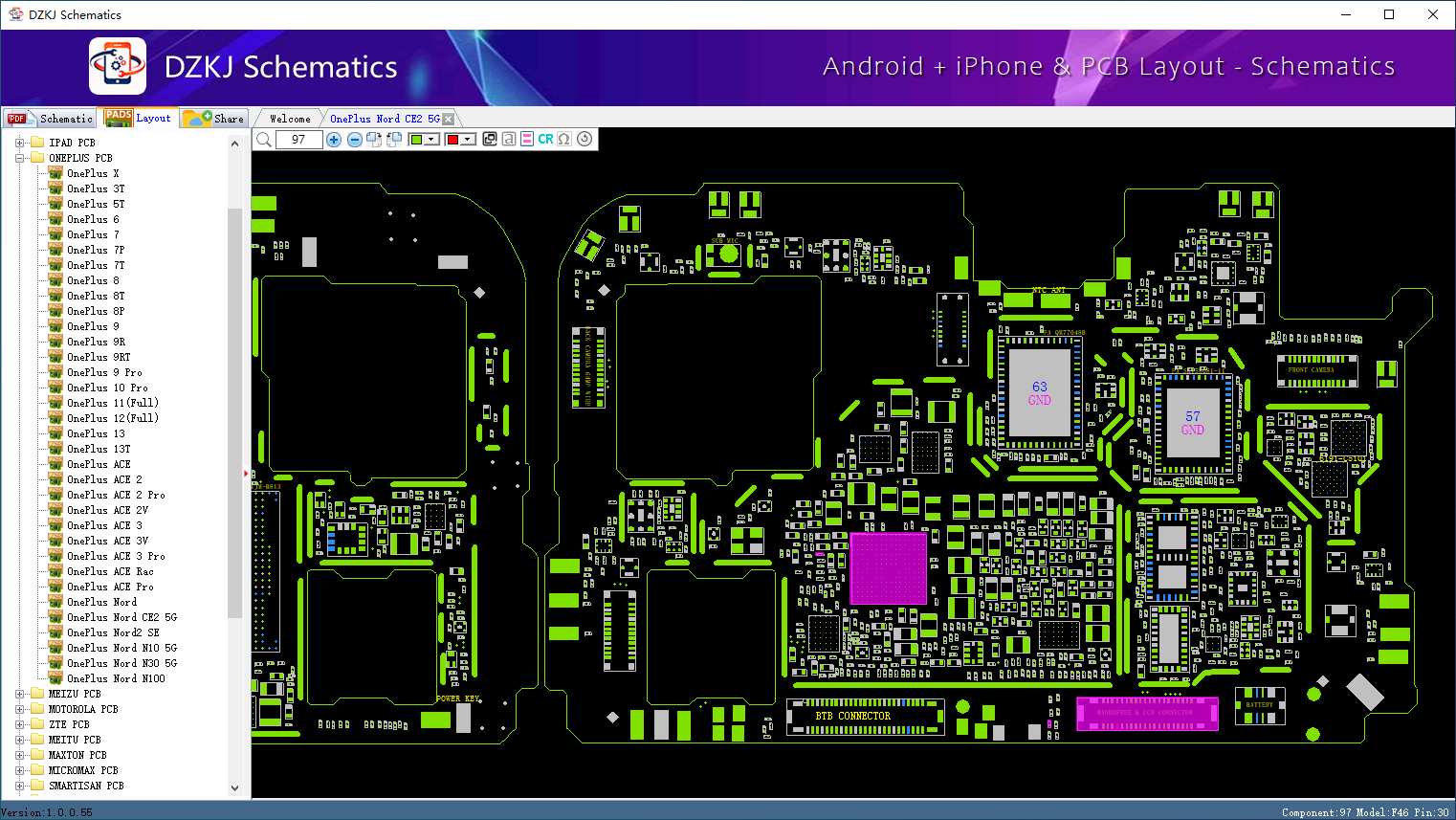The height and width of the screenshot is (820, 1456).
Task: Open the OnePlus 6 layout
Action: coord(93,219)
